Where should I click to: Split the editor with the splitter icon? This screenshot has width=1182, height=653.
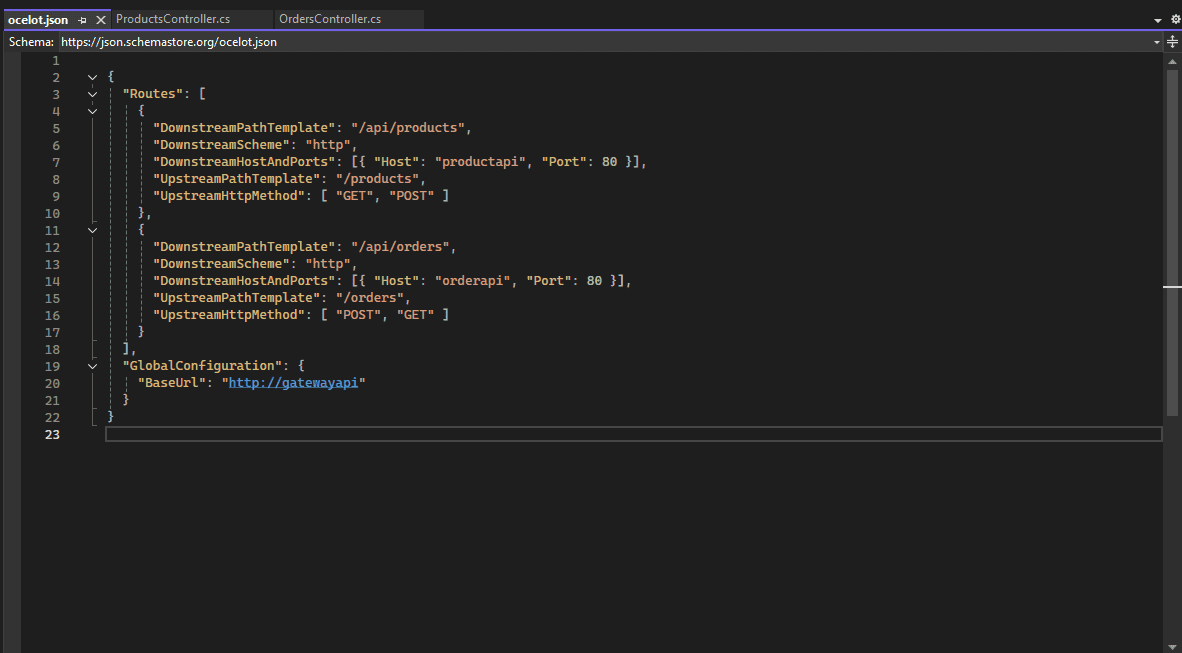point(1172,42)
